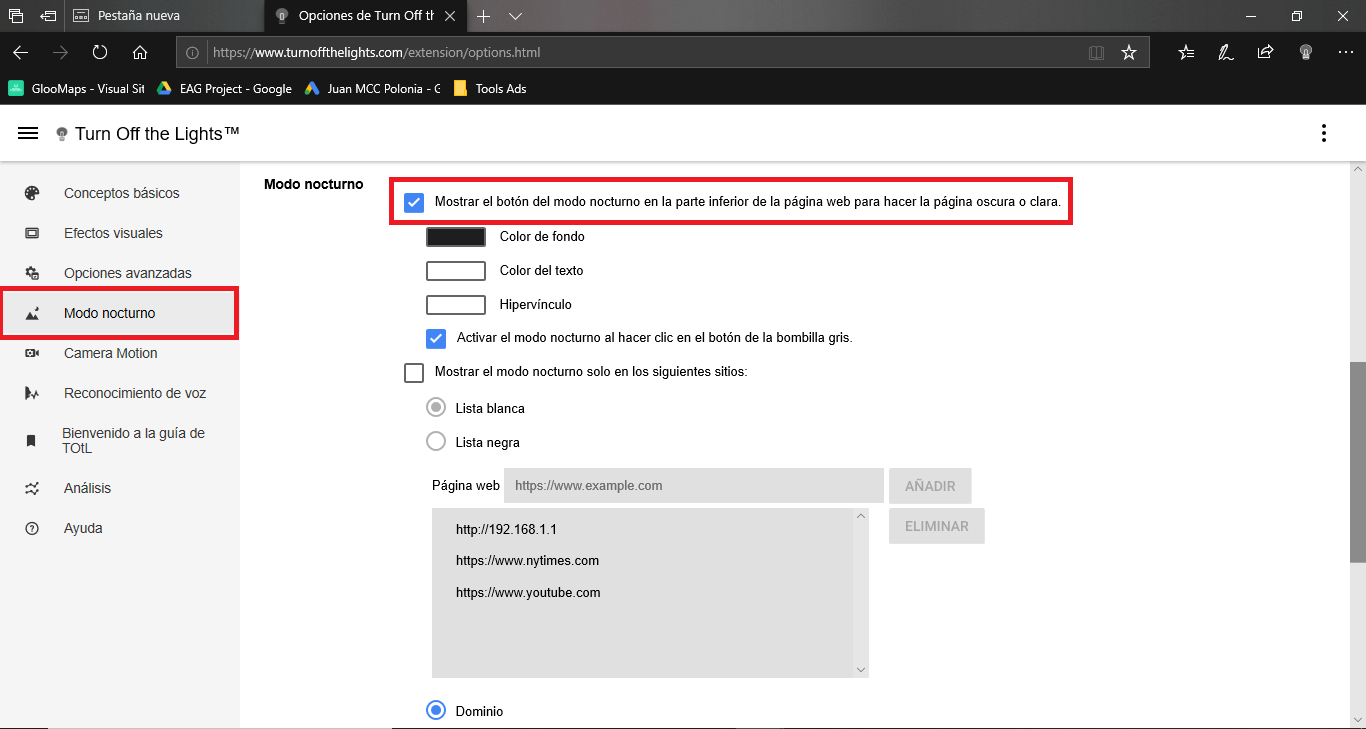Uncheck Mostrar el botón del modo nocturno checkbox
1366x729 pixels.
point(414,202)
